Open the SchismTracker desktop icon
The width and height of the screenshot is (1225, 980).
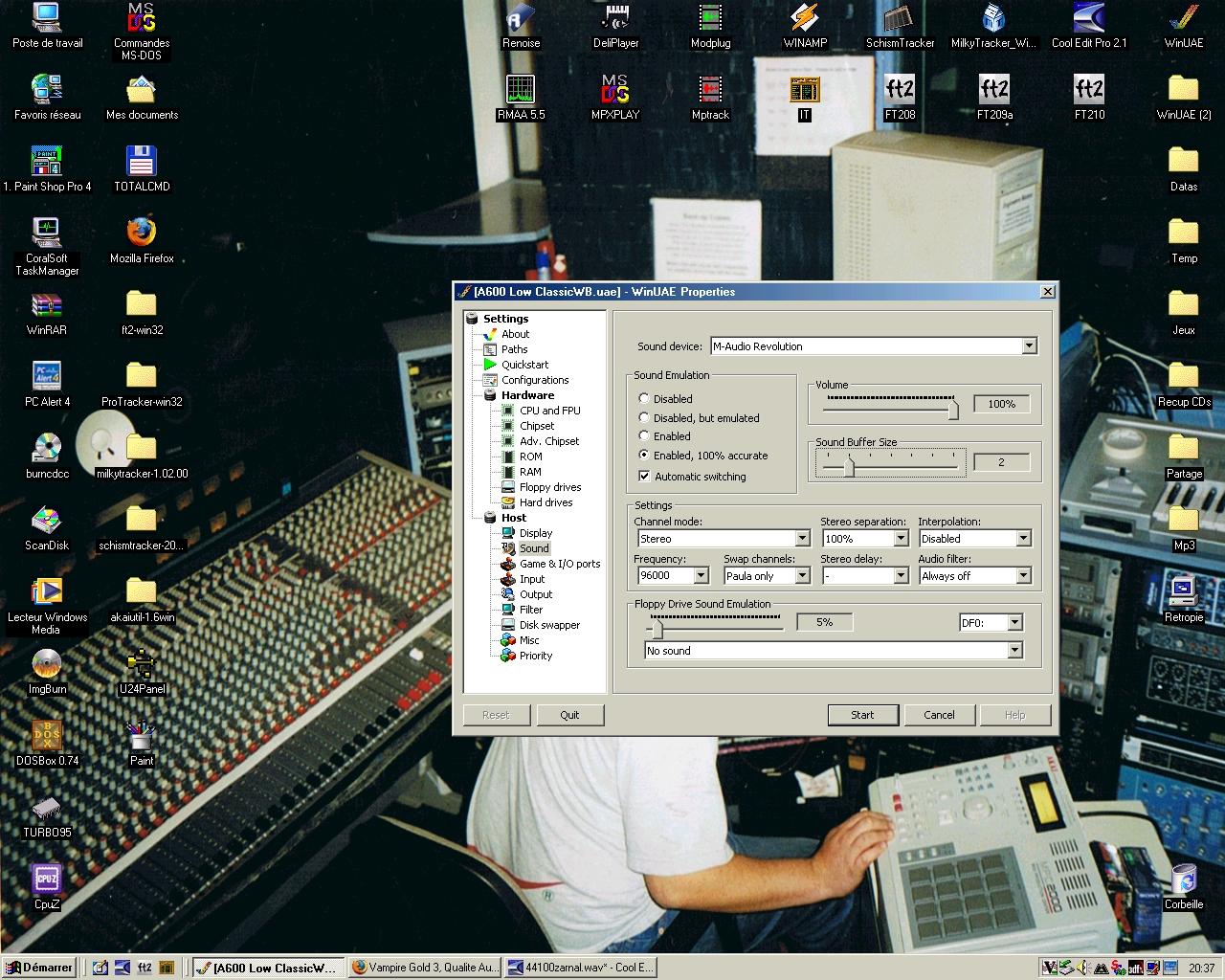coord(900,25)
